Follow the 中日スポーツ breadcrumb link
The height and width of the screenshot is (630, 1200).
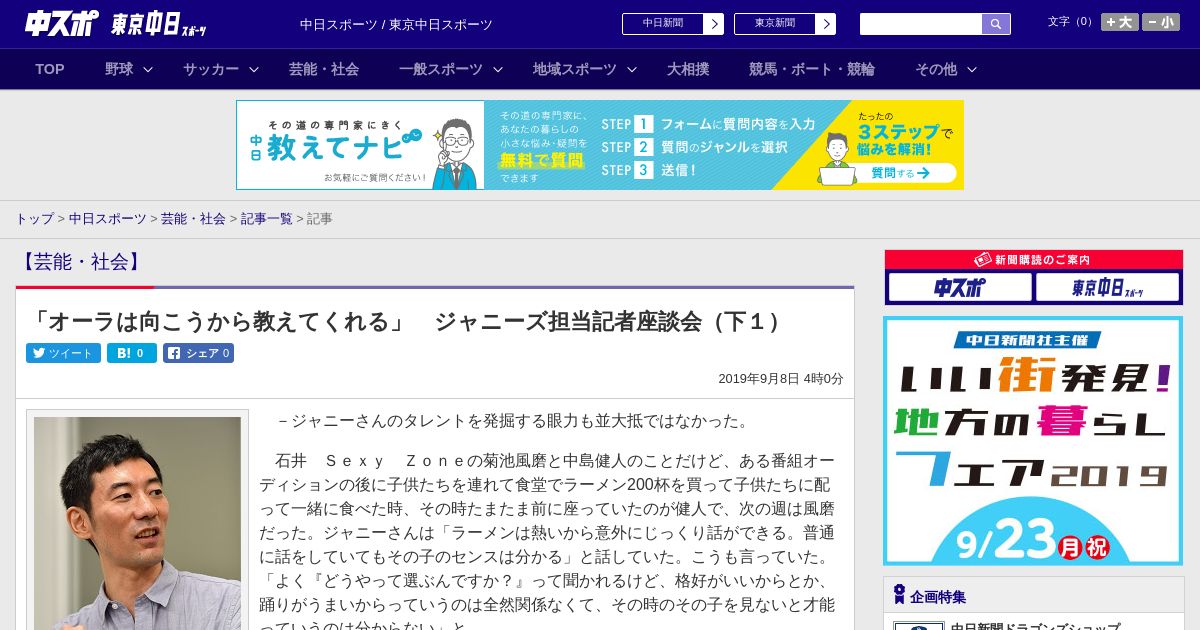tap(108, 218)
